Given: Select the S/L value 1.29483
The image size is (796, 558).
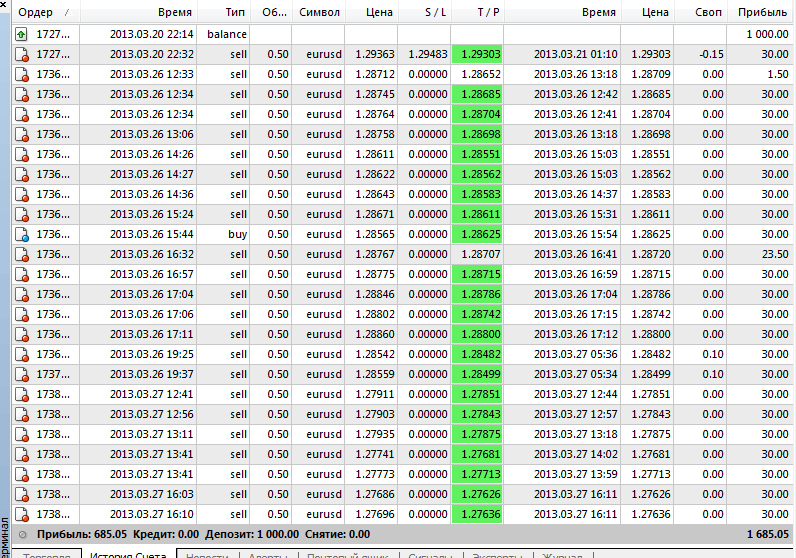Looking at the screenshot, I should 428,54.
